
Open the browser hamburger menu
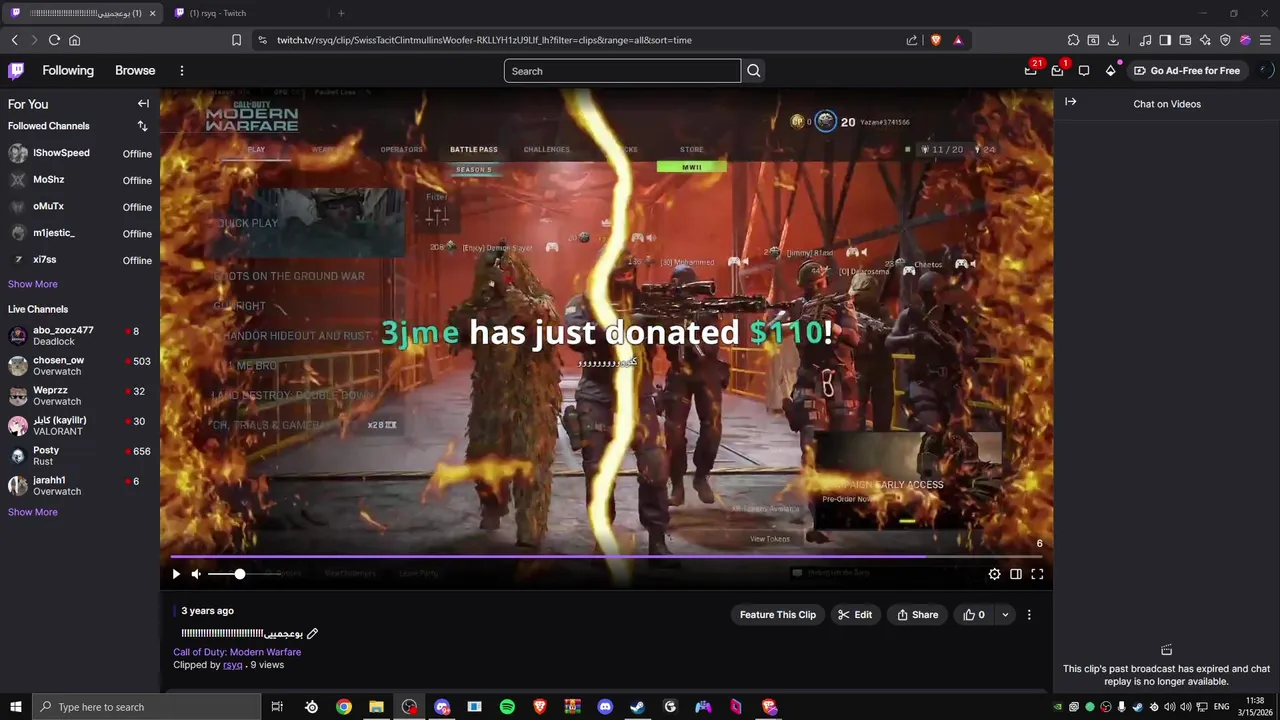tap(1265, 40)
